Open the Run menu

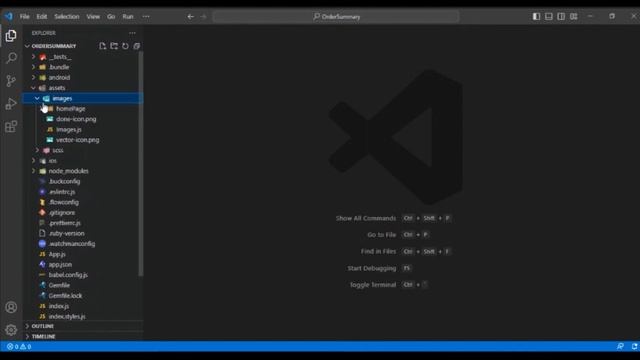(x=128, y=17)
